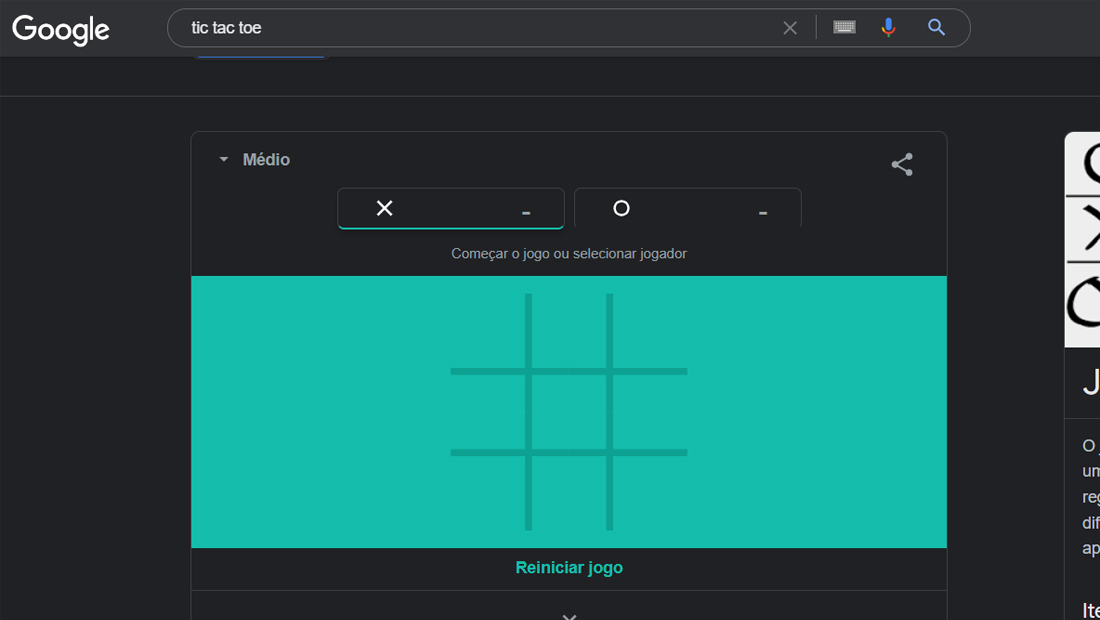The width and height of the screenshot is (1100, 620).
Task: Mark the center square of the board
Action: click(569, 412)
